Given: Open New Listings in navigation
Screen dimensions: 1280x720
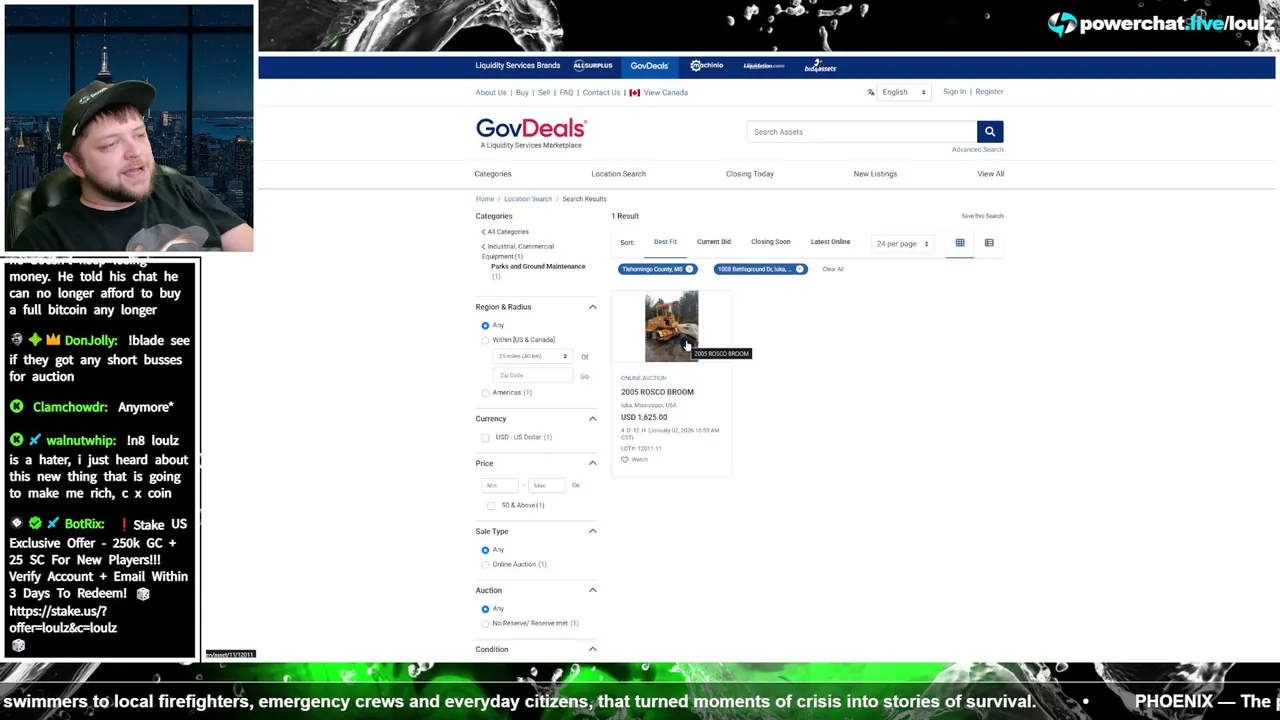Looking at the screenshot, I should coord(875,174).
